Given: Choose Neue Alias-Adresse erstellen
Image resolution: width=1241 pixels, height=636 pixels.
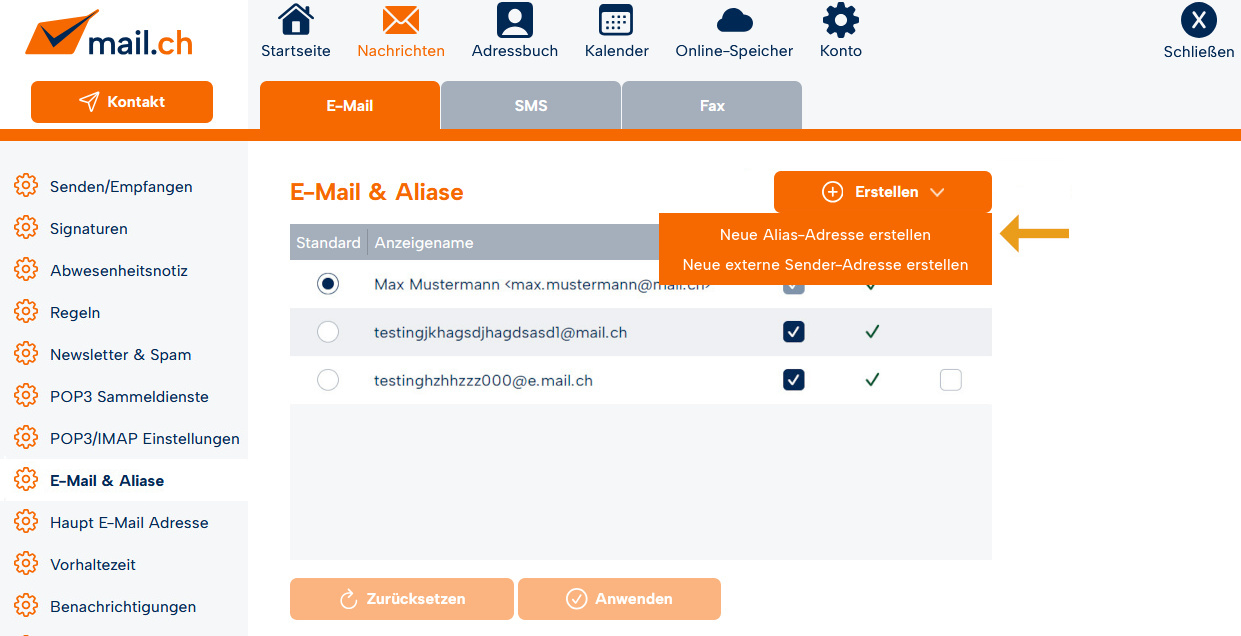Looking at the screenshot, I should 825,235.
